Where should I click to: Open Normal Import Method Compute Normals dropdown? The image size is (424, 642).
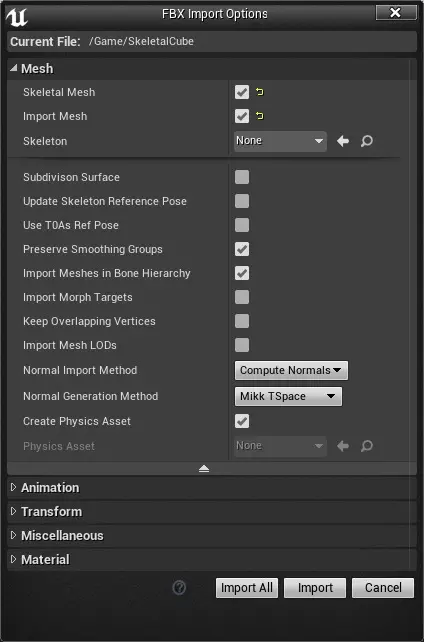pos(291,371)
